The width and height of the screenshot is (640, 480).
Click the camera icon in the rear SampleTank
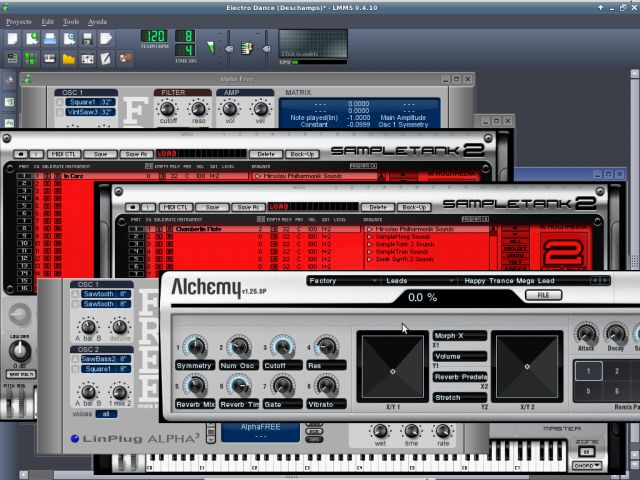pos(21,154)
